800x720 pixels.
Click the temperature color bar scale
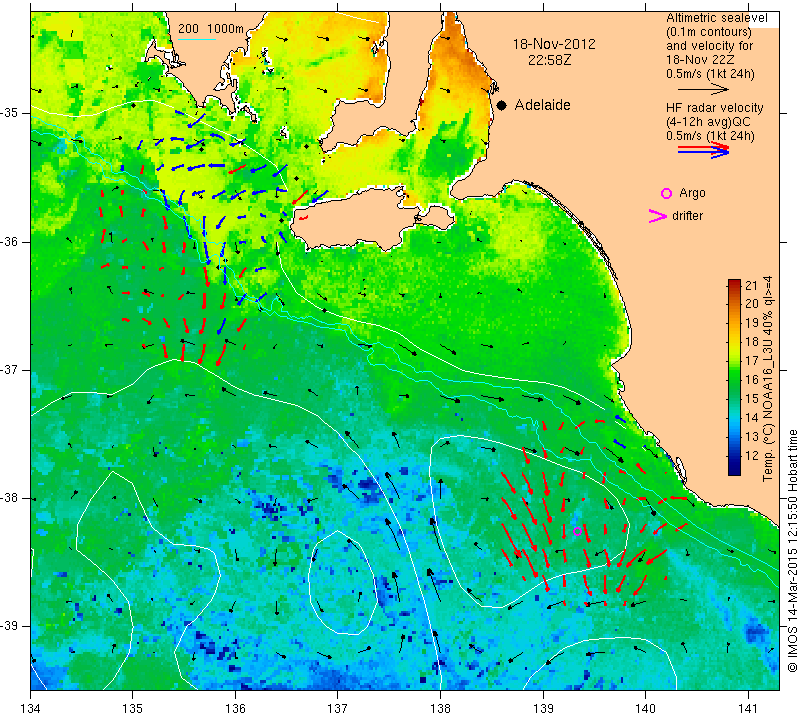click(x=734, y=377)
